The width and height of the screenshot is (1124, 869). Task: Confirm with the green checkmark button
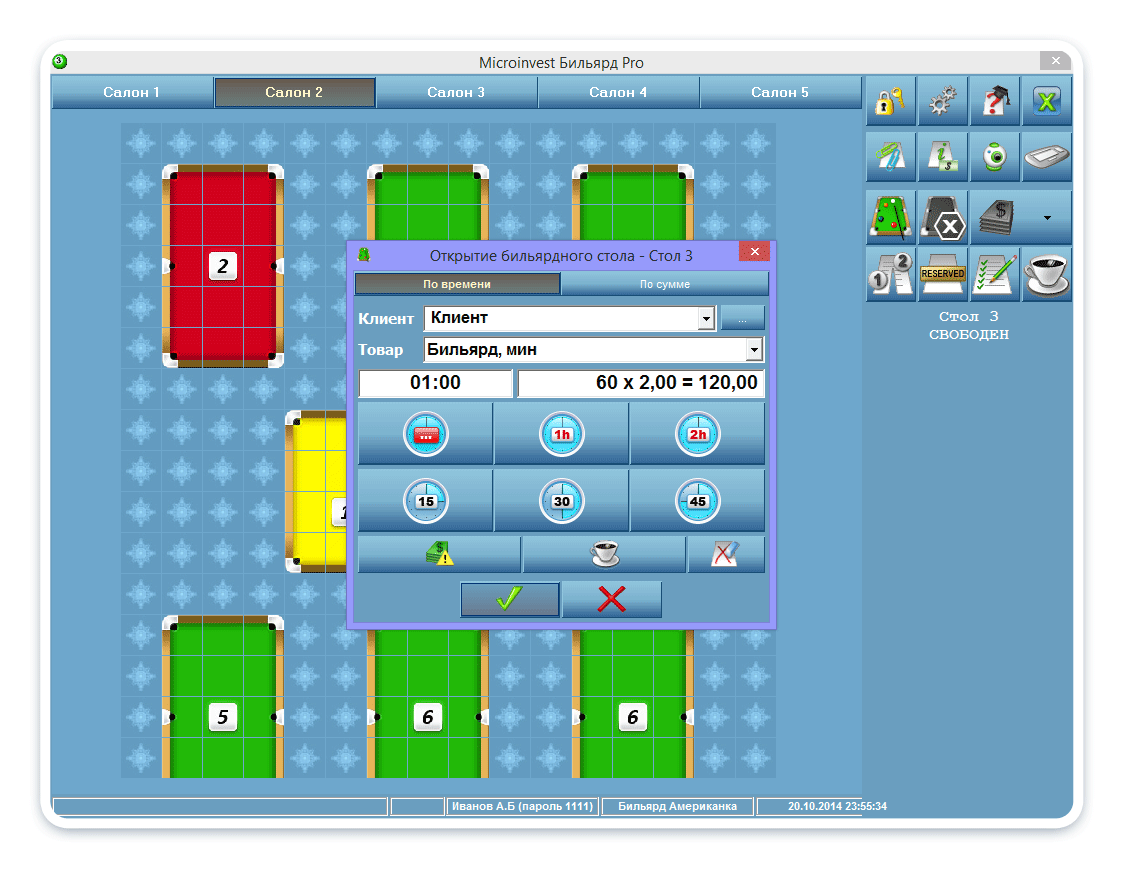(509, 599)
